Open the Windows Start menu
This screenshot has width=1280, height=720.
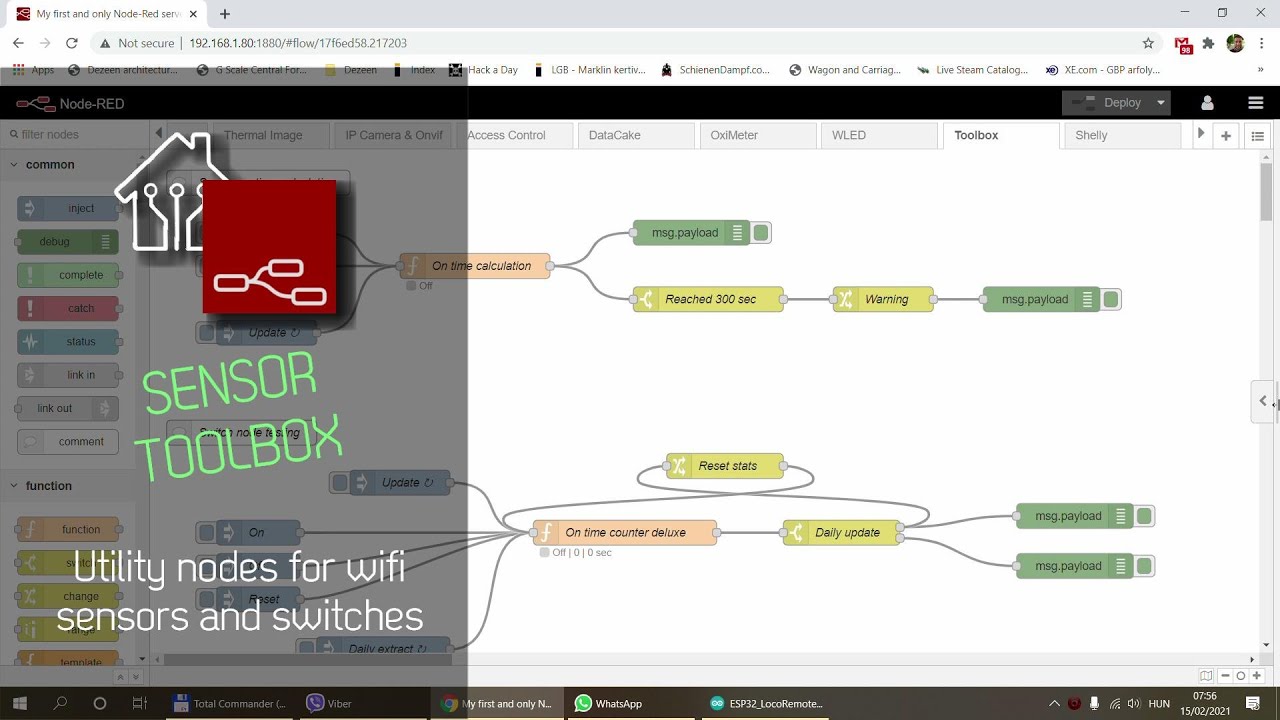[19, 704]
